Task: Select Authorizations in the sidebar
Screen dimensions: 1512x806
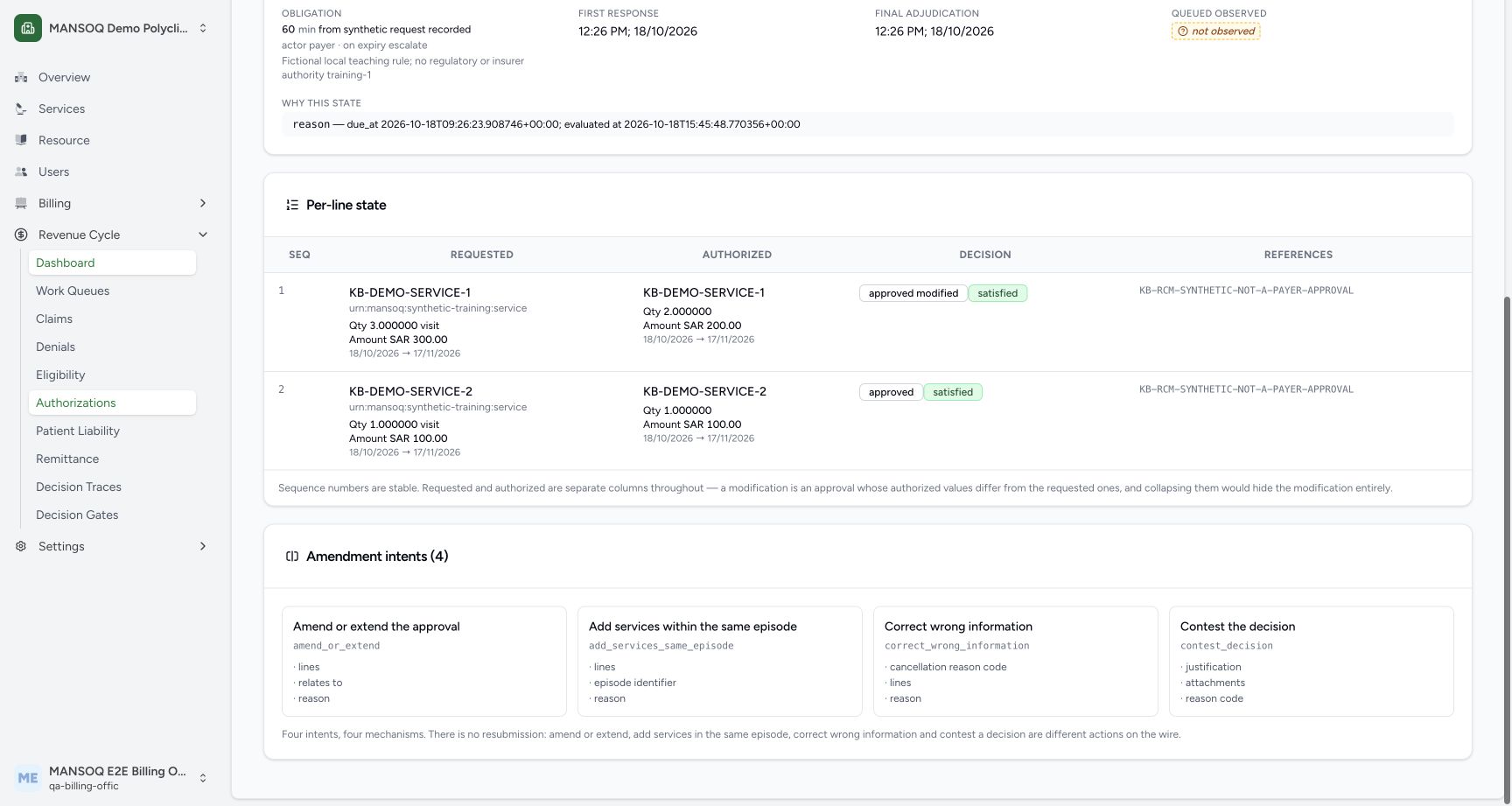Action: 112,403
